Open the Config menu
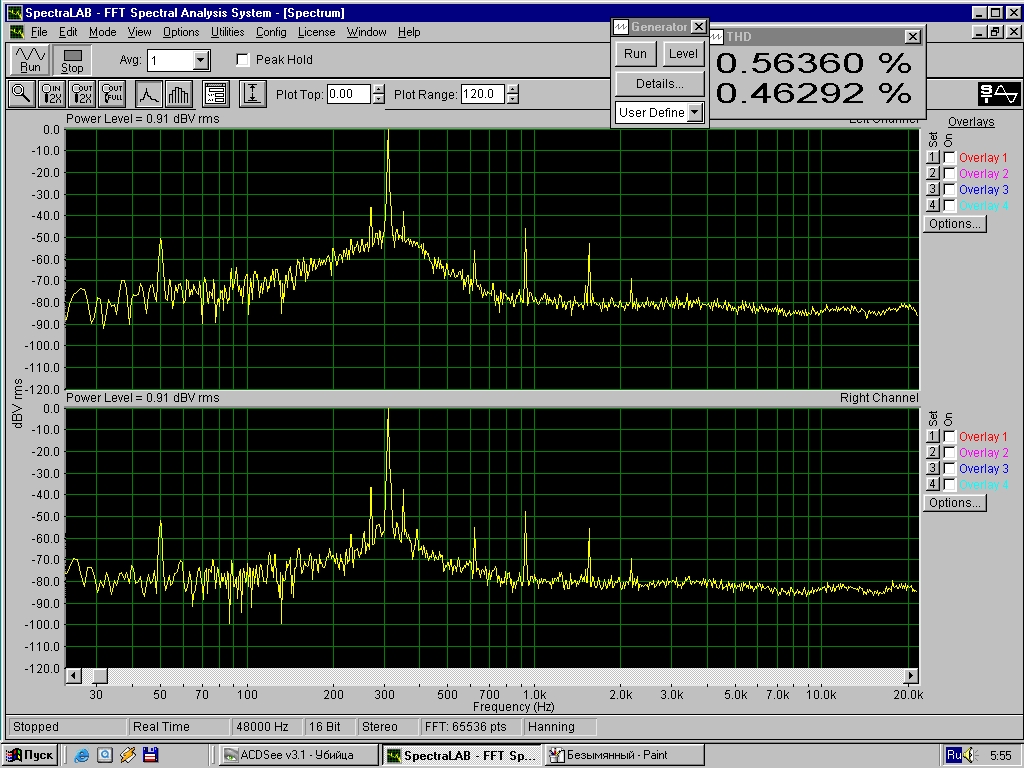Image resolution: width=1024 pixels, height=768 pixels. (271, 32)
